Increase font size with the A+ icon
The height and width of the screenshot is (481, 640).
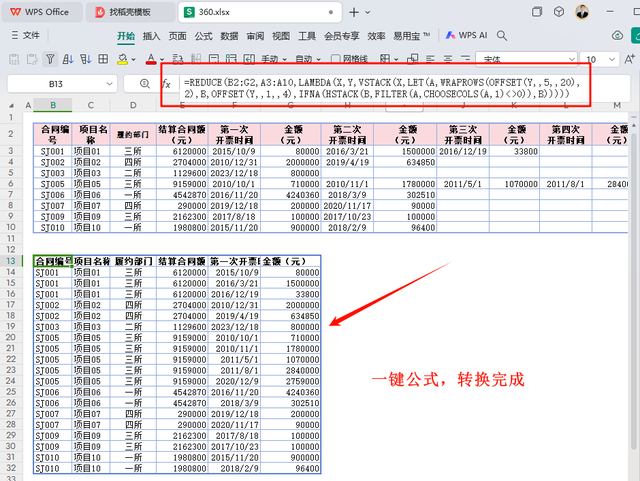click(630, 59)
